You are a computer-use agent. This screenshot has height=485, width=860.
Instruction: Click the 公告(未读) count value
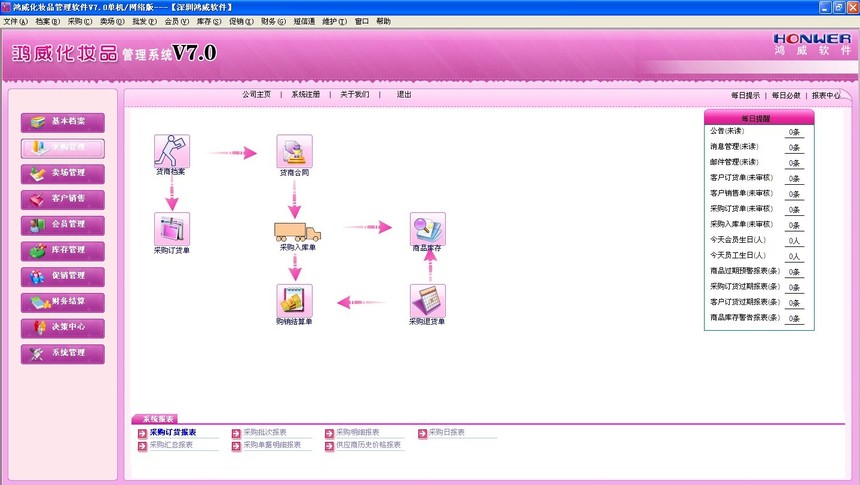click(x=794, y=132)
